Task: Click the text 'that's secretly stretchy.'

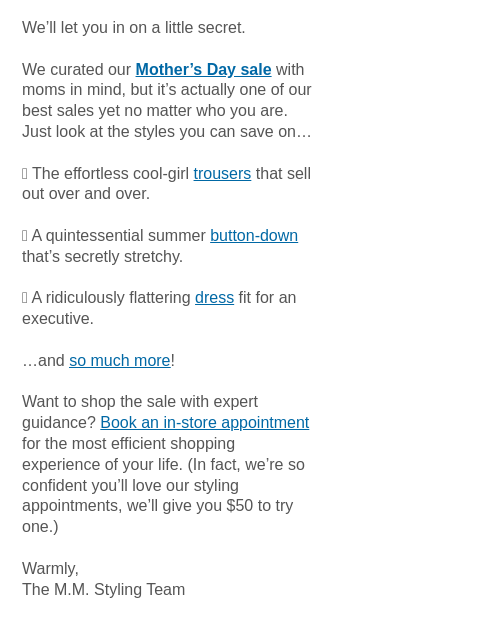Action: pyautogui.click(x=102, y=257)
